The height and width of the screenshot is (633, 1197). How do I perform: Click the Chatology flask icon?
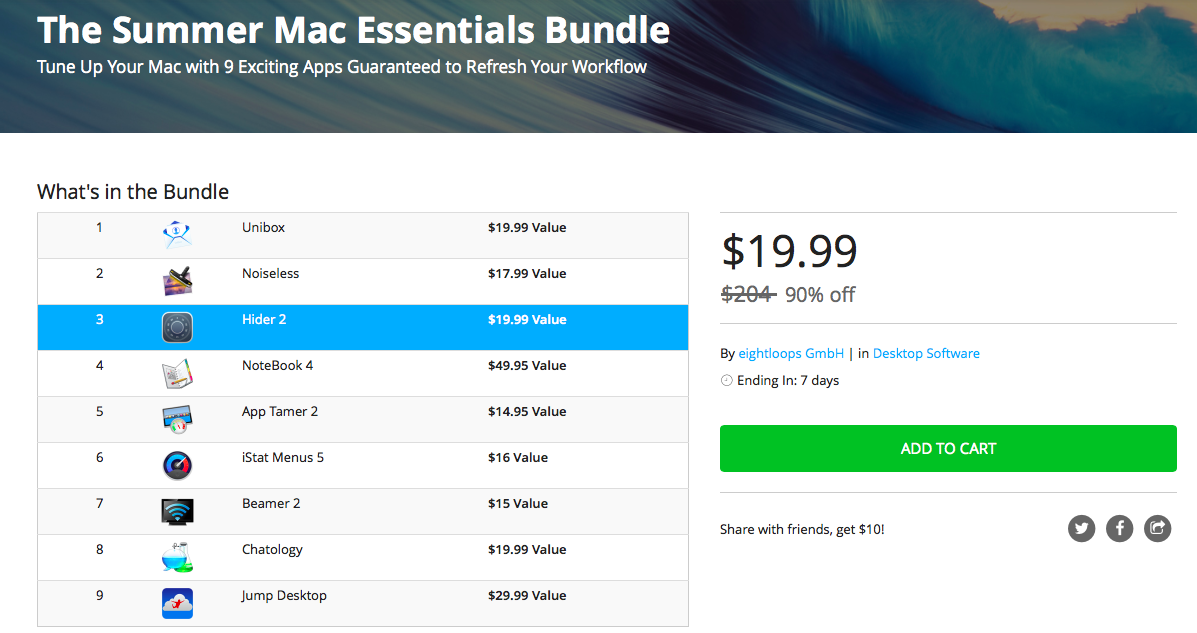pos(177,557)
